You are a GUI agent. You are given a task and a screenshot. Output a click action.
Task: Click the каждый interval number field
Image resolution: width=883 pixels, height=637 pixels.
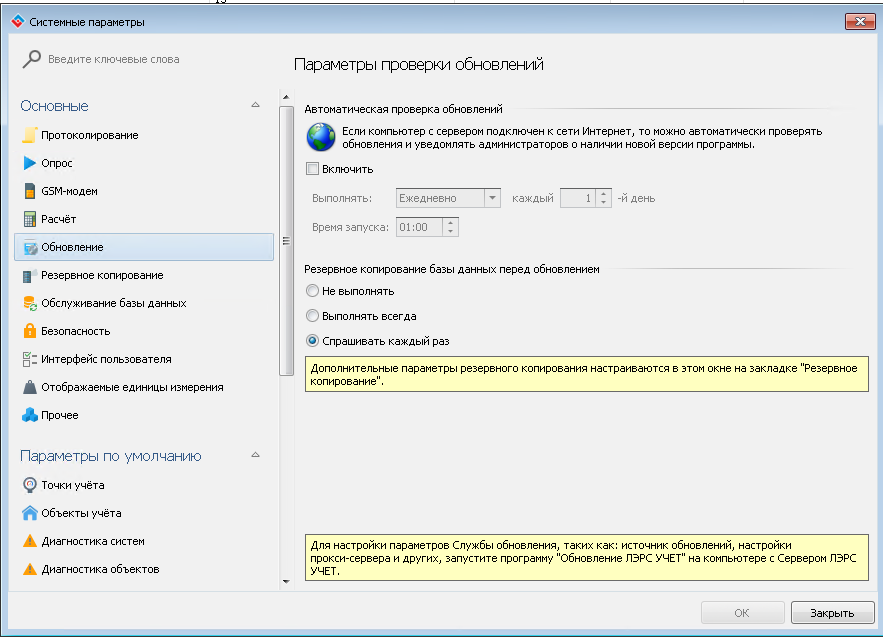pyautogui.click(x=578, y=198)
